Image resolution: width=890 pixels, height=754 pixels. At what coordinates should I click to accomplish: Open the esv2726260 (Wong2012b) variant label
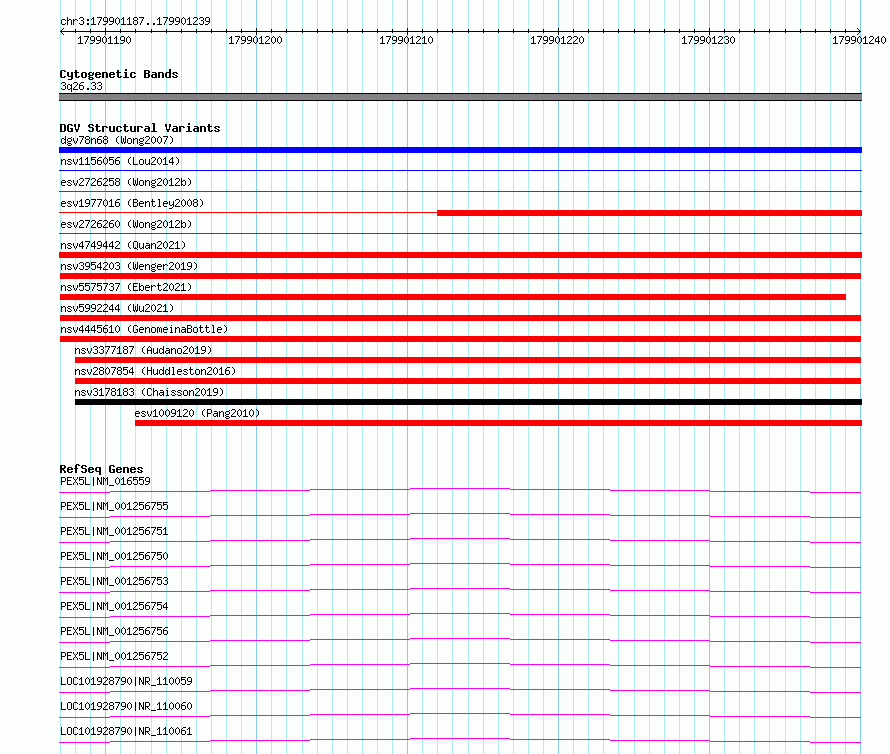point(126,224)
